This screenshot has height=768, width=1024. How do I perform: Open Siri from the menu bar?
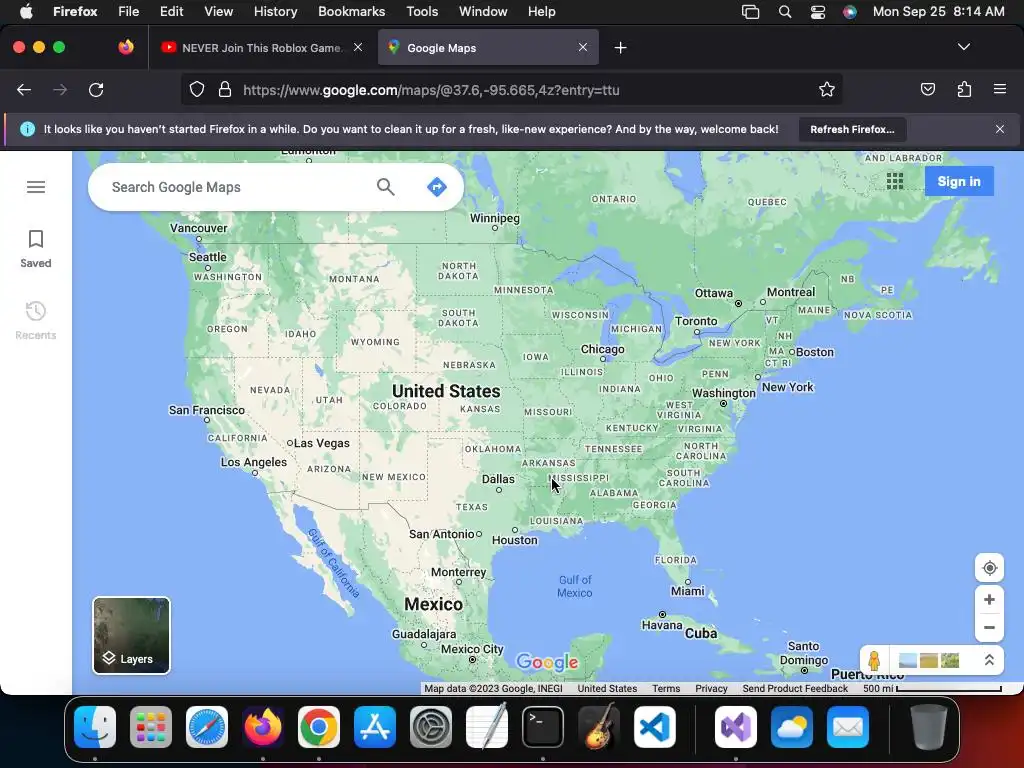point(850,12)
